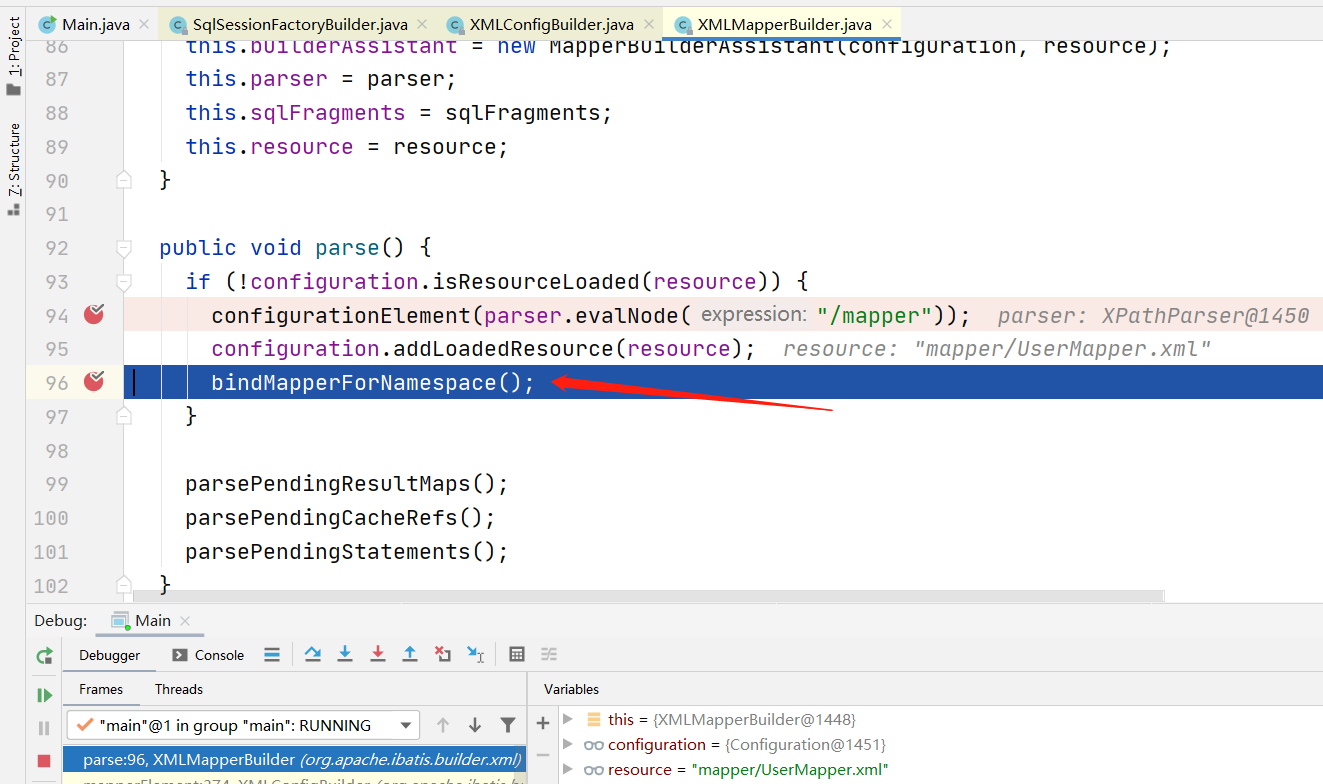Click fold end marker at line 97
This screenshot has width=1323, height=784.
coord(123,416)
